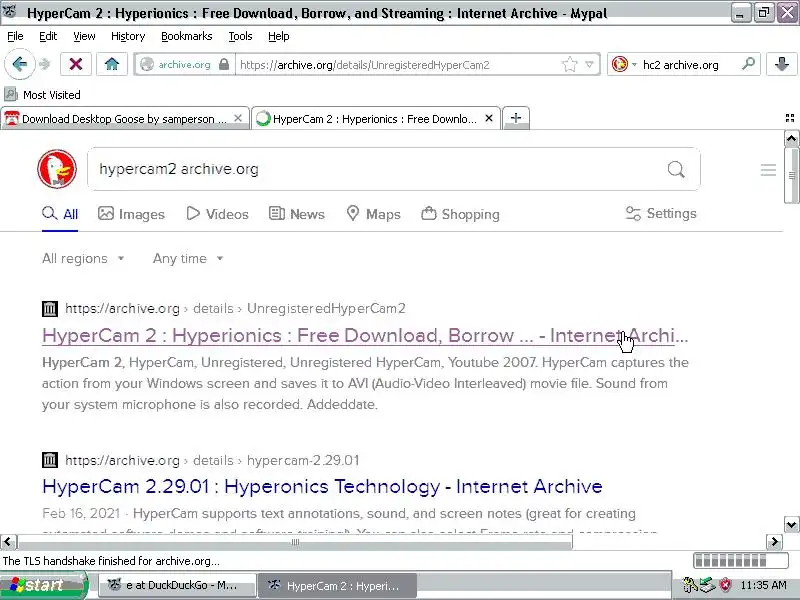
Task: Open URL history dropdown arrow
Action: click(589, 64)
